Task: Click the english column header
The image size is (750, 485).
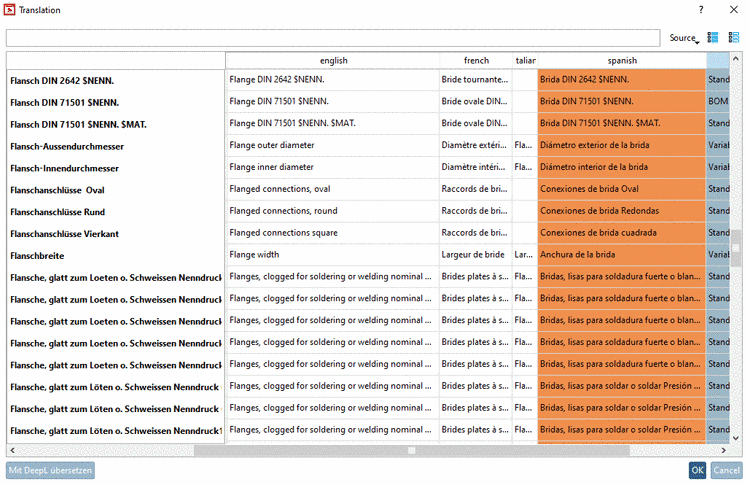Action: click(x=333, y=61)
